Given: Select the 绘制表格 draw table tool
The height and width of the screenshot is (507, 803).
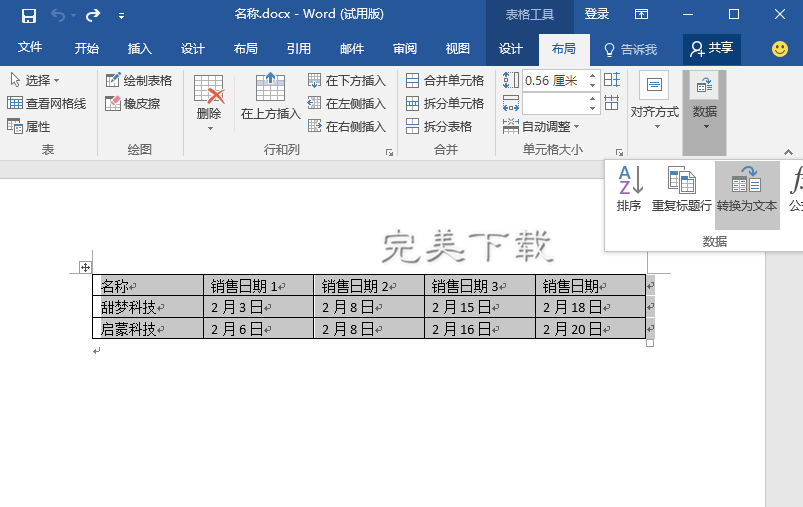Looking at the screenshot, I should click(139, 80).
